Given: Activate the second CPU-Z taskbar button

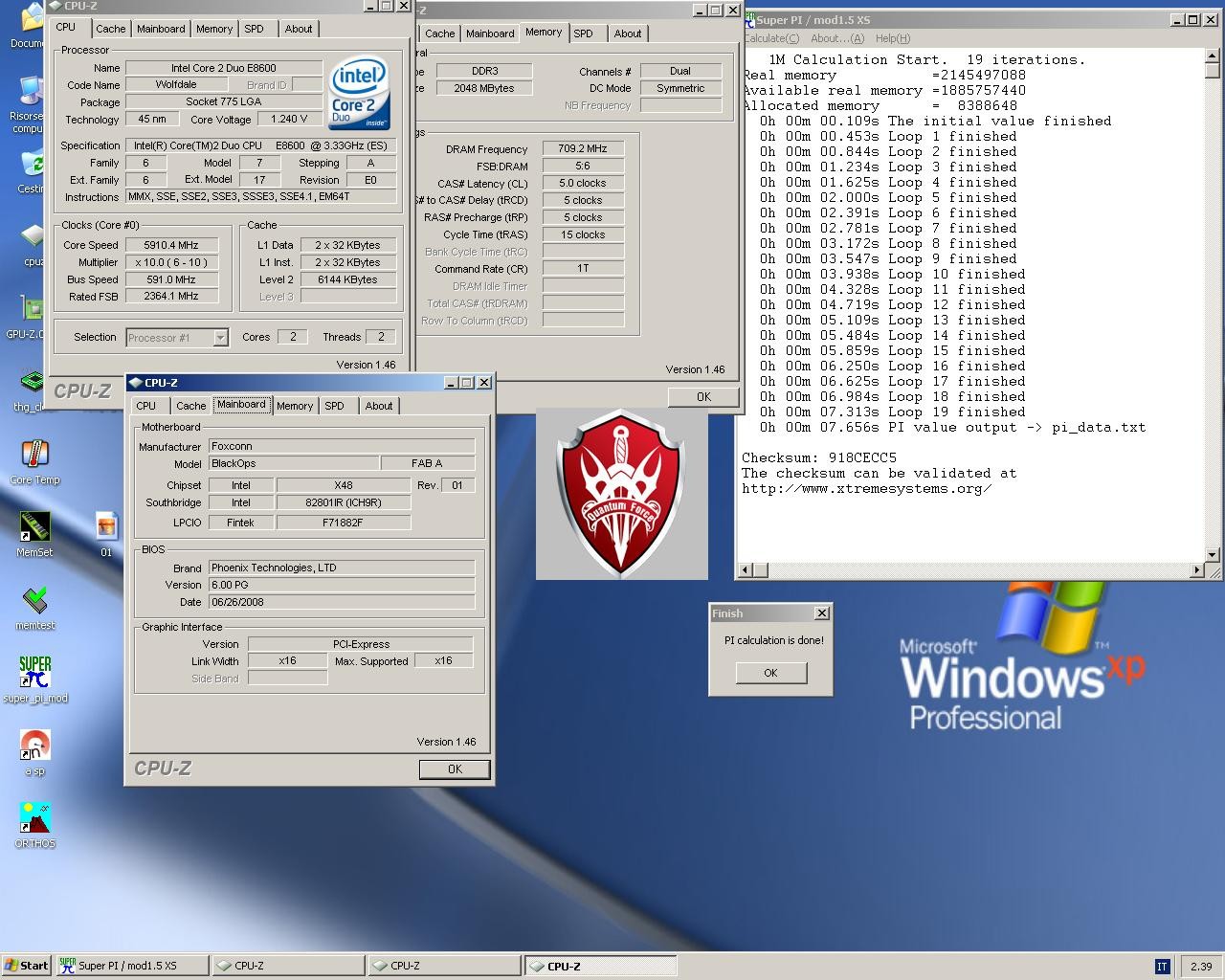Looking at the screenshot, I should (x=444, y=966).
